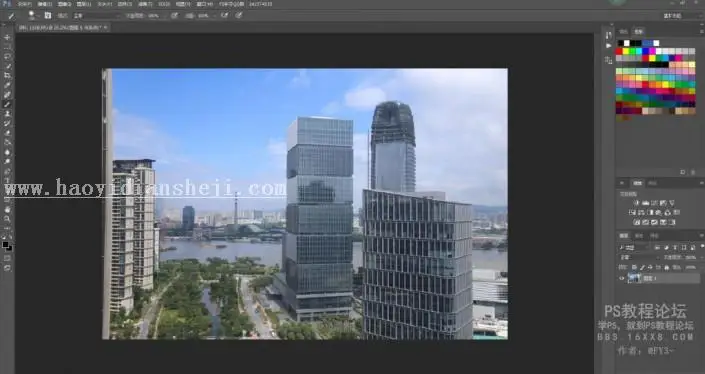Open the brush preset picker dropdown
Viewport: 705px width, 374px height.
point(33,15)
